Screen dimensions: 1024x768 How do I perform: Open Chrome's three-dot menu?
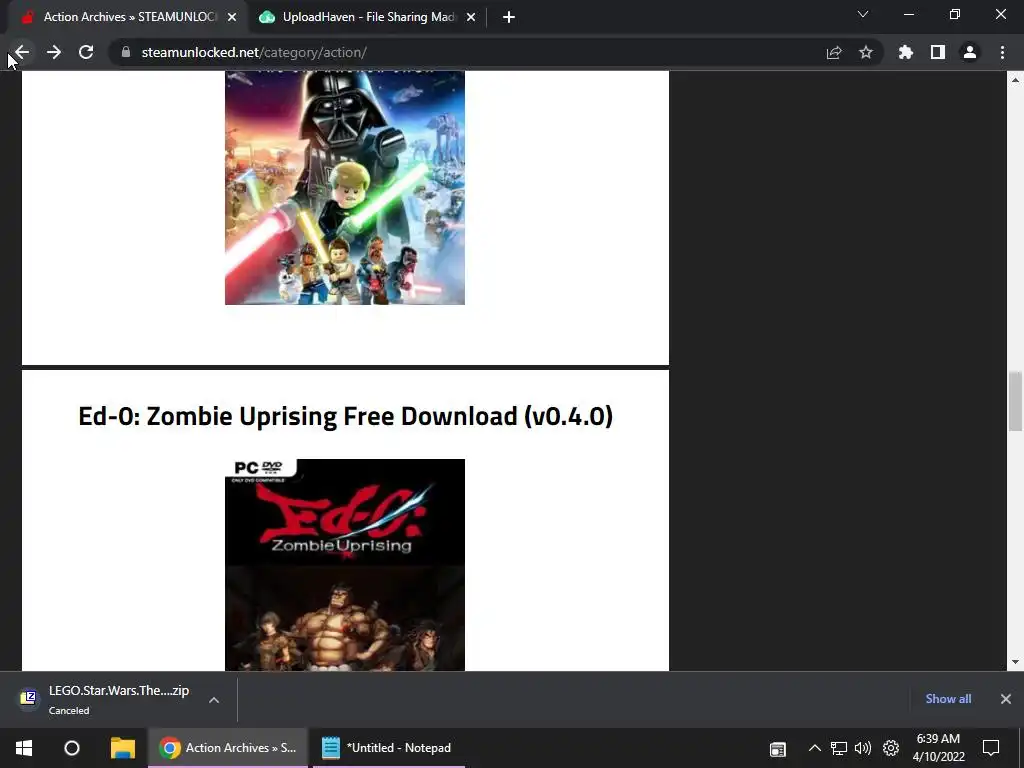click(x=1002, y=52)
